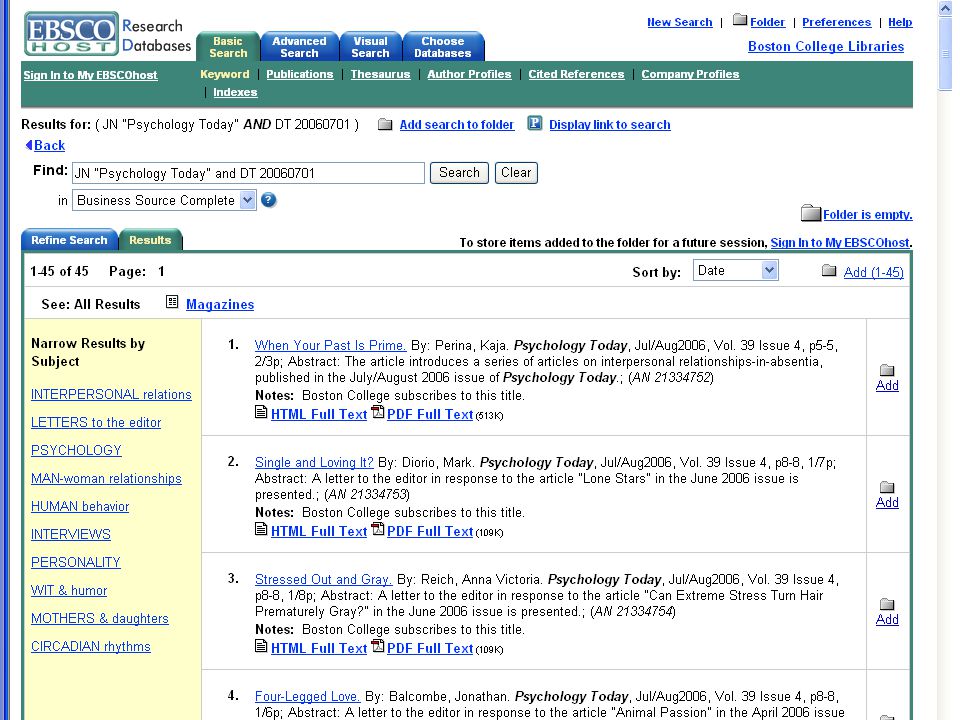Open Publications in the navigation bar
Screen dimensions: 960x720
pyautogui.click(x=299, y=74)
